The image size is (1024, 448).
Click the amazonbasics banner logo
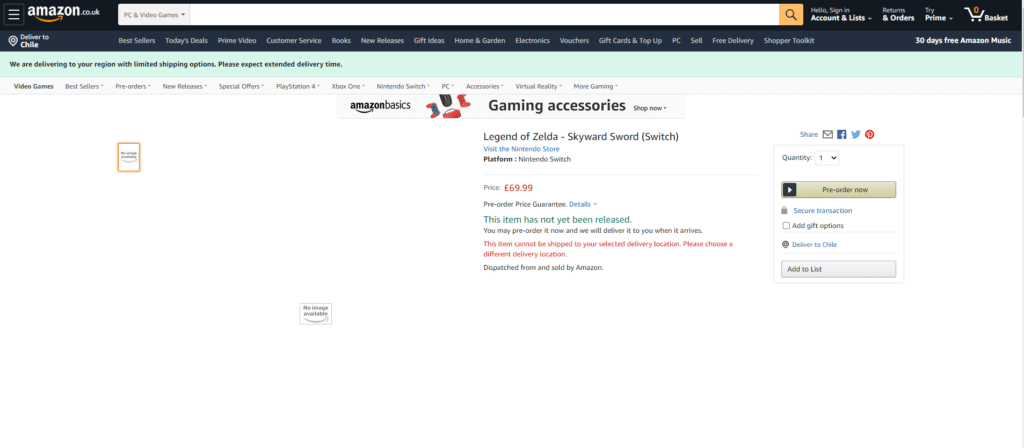tap(380, 106)
